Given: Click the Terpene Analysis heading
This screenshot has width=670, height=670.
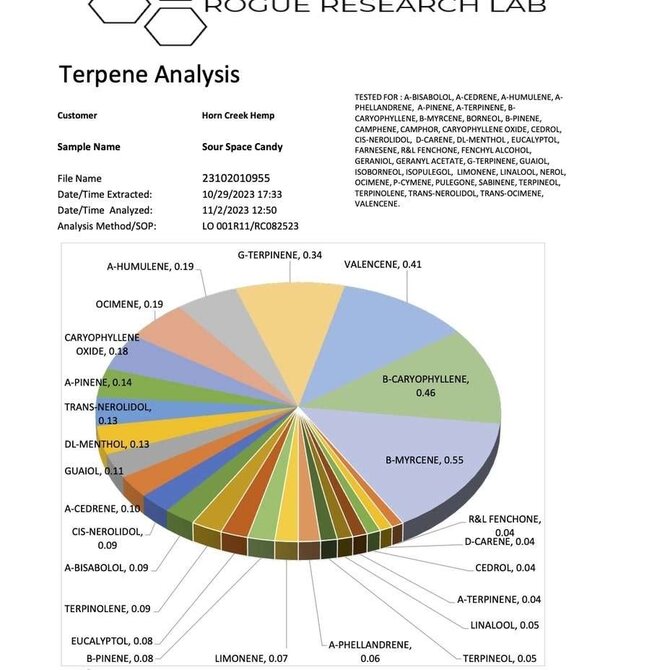Looking at the screenshot, I should point(149,74).
